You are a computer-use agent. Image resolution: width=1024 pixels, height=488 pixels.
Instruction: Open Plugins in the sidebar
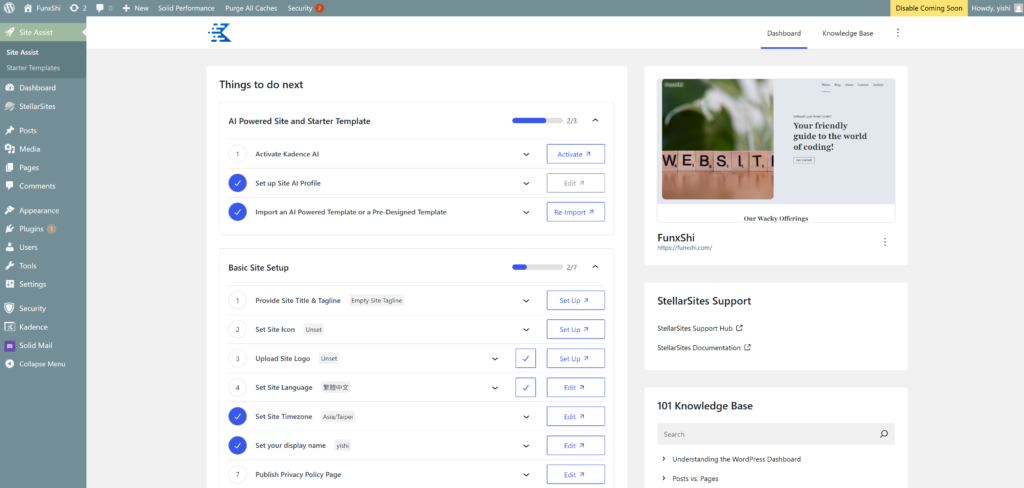(32, 229)
